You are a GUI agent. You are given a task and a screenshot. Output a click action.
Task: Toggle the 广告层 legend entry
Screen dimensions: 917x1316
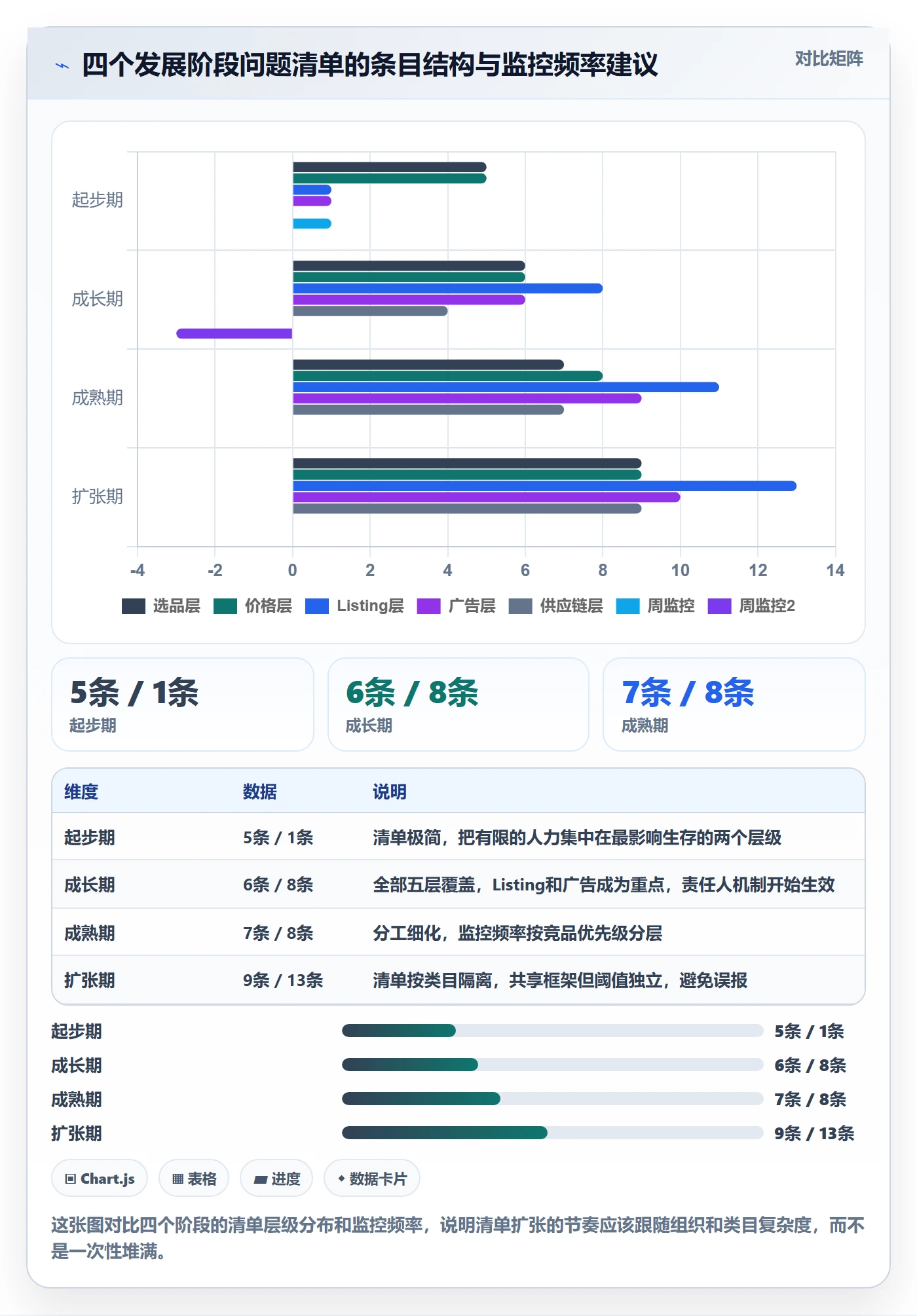pyautogui.click(x=457, y=606)
